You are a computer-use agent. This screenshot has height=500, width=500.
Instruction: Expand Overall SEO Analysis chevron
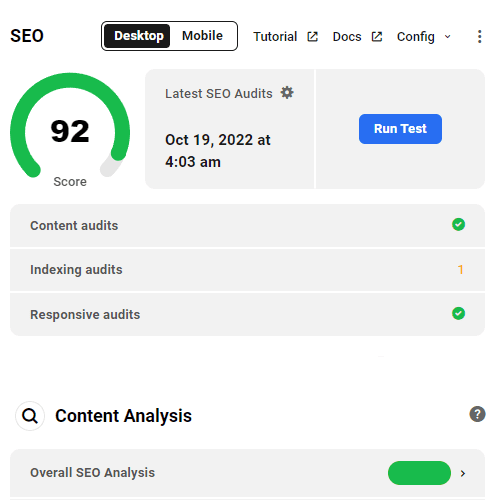coord(463,473)
